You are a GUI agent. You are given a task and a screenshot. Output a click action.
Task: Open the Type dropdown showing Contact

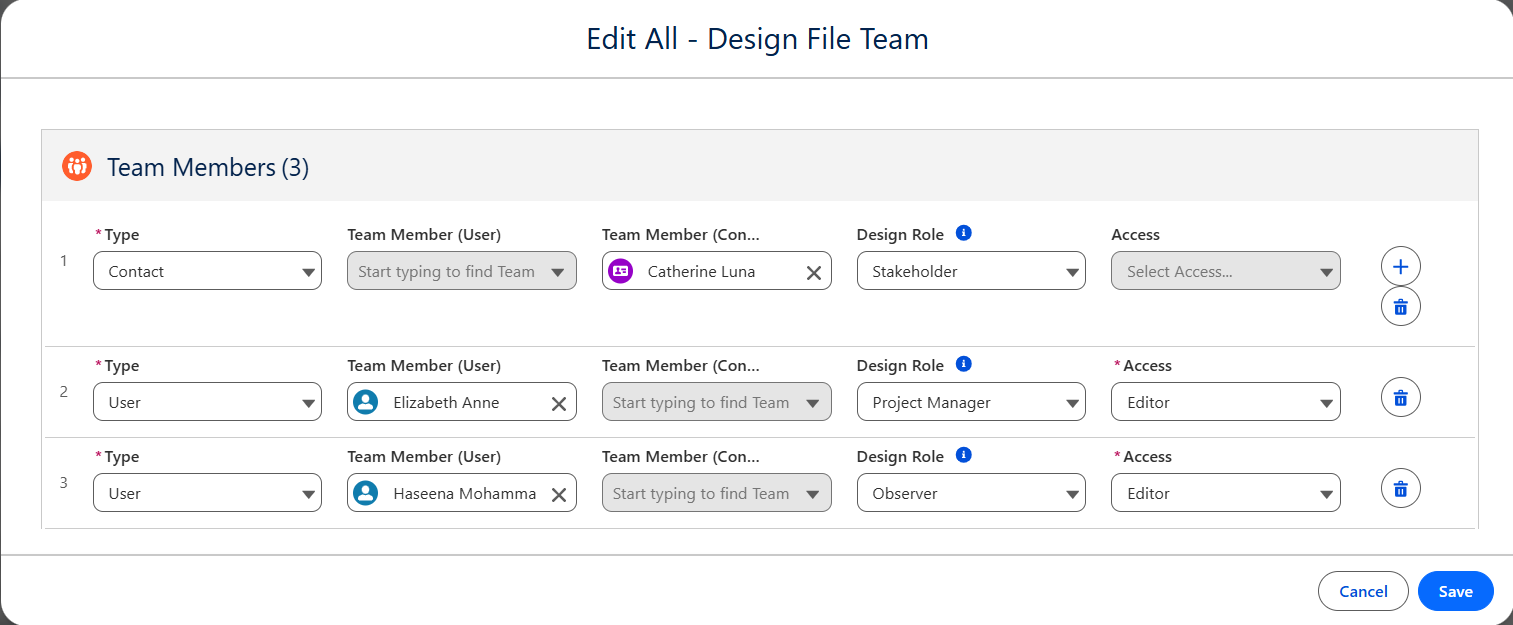[x=207, y=271]
